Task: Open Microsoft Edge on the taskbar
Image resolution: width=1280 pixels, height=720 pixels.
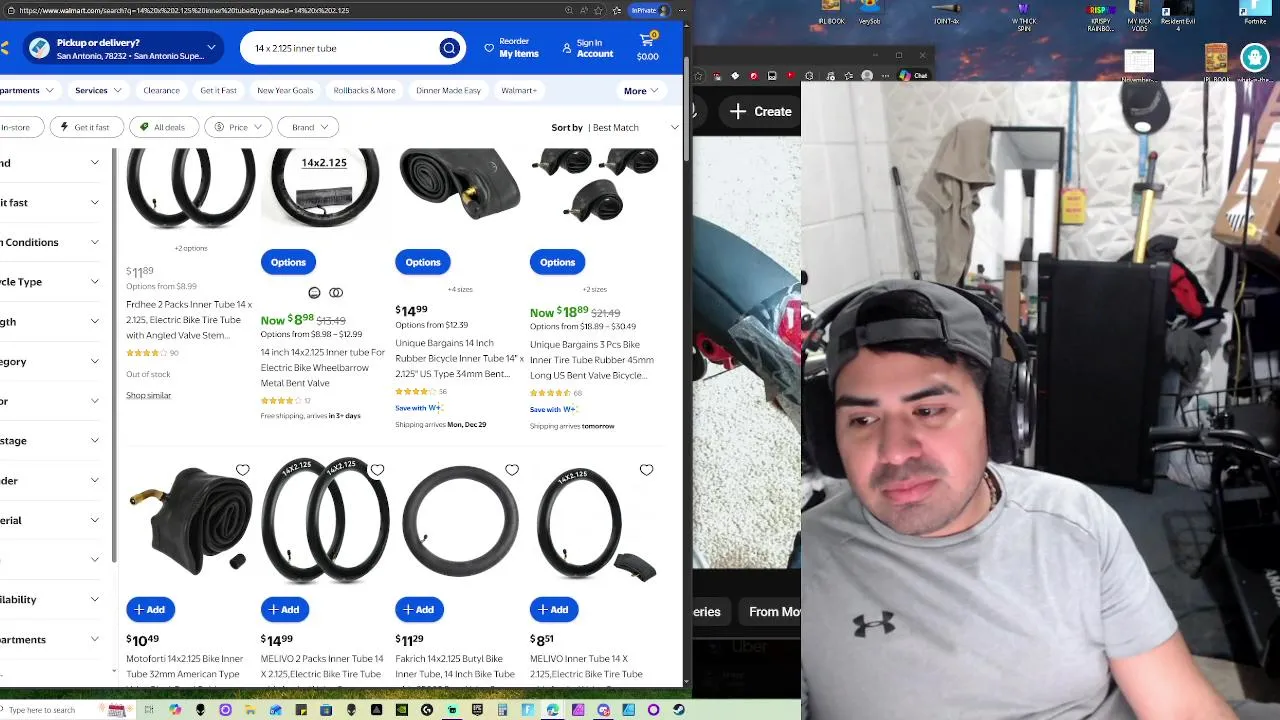Action: (x=553, y=710)
